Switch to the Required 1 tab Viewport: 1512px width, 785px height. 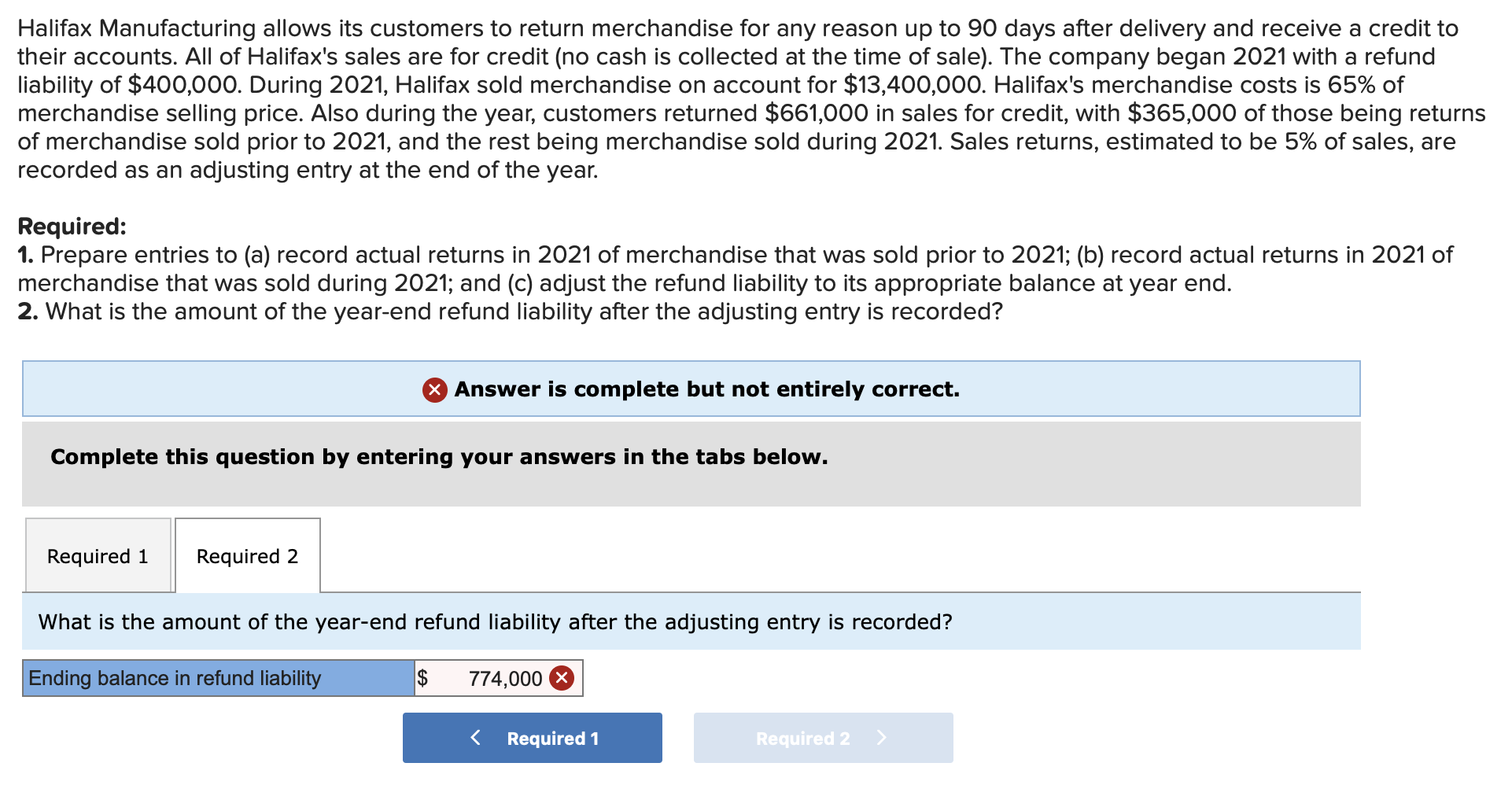click(98, 556)
